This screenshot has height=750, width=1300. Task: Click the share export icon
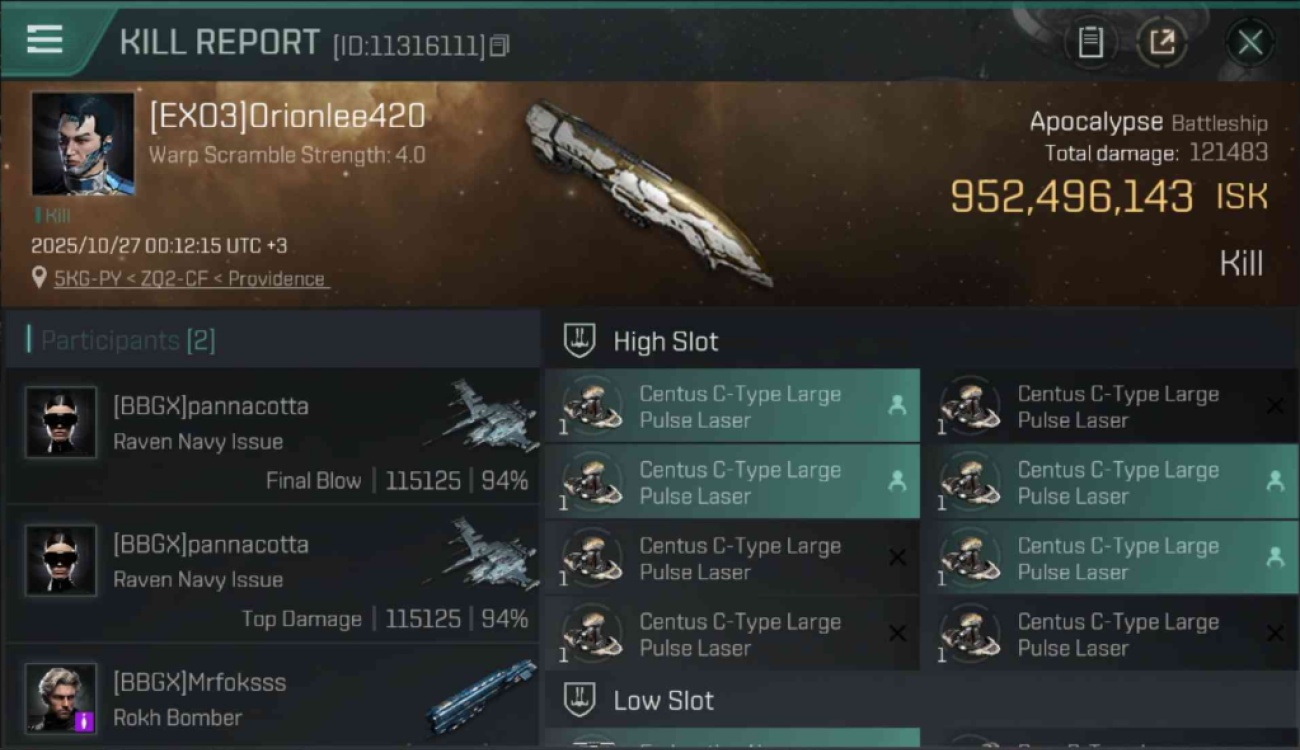(1162, 43)
